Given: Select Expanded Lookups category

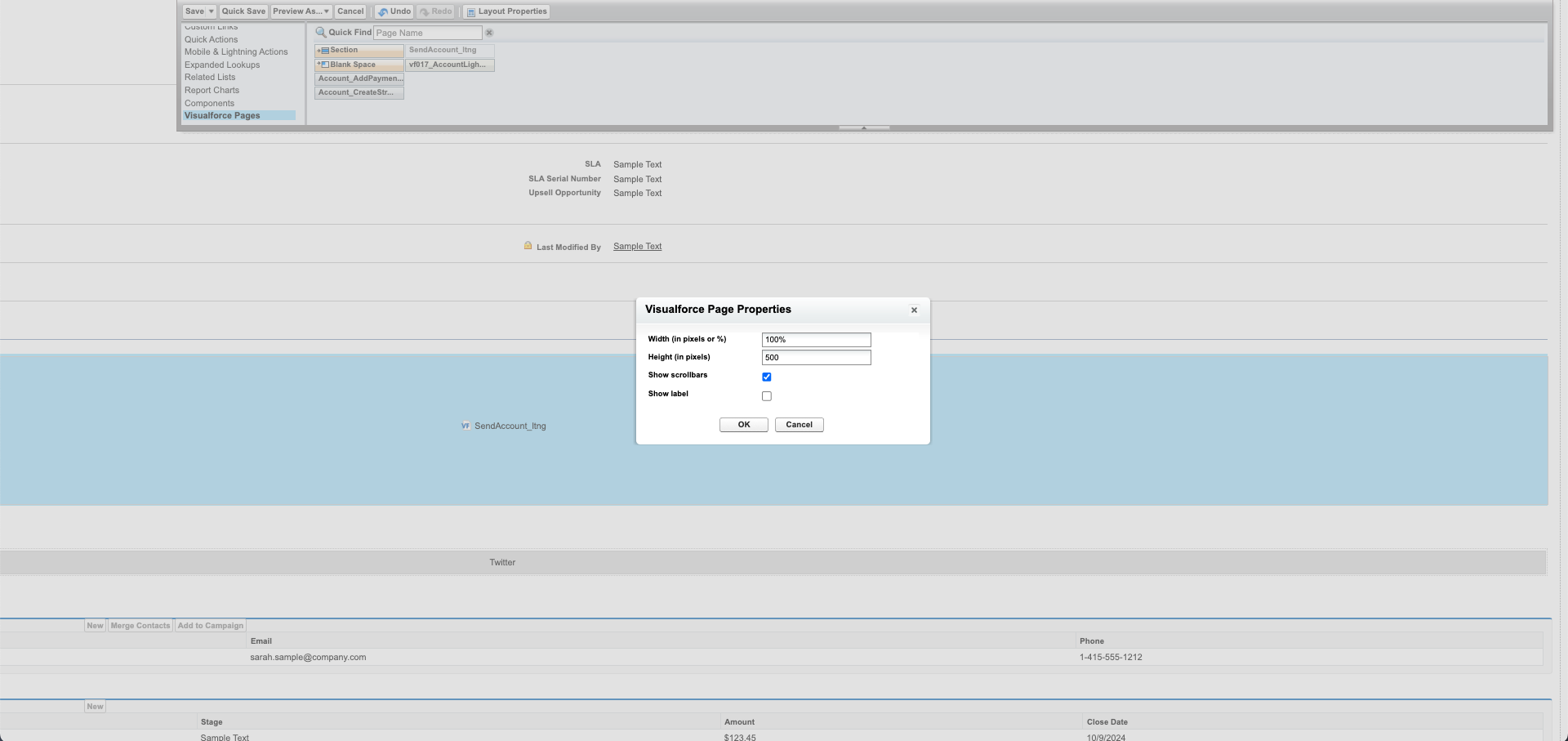Looking at the screenshot, I should [222, 65].
